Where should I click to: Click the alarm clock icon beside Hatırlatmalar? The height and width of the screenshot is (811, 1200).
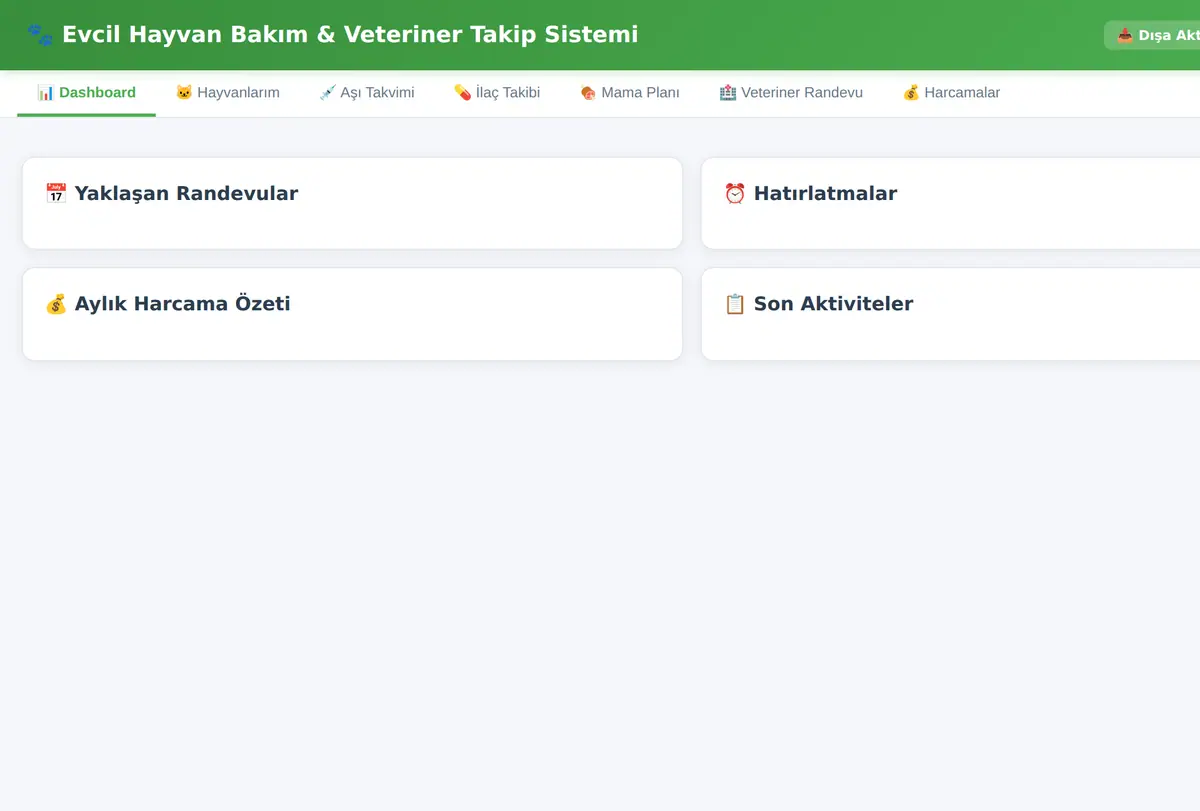point(735,194)
